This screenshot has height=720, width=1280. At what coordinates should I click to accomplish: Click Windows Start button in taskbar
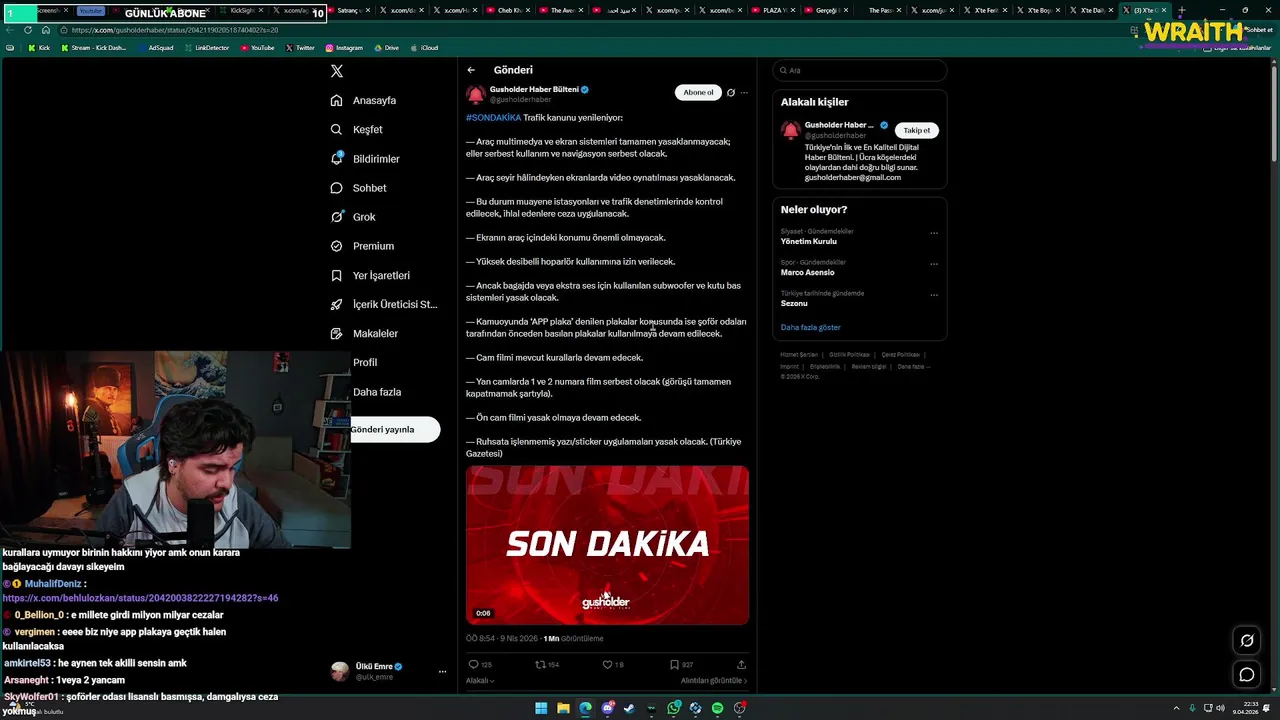pyautogui.click(x=541, y=708)
